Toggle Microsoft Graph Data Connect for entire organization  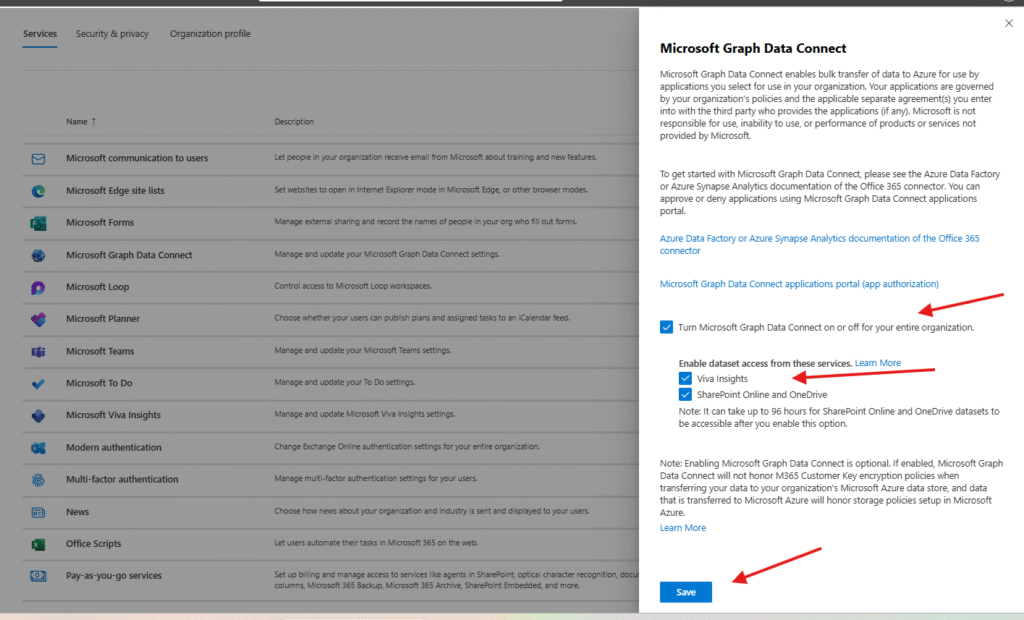pyautogui.click(x=667, y=327)
